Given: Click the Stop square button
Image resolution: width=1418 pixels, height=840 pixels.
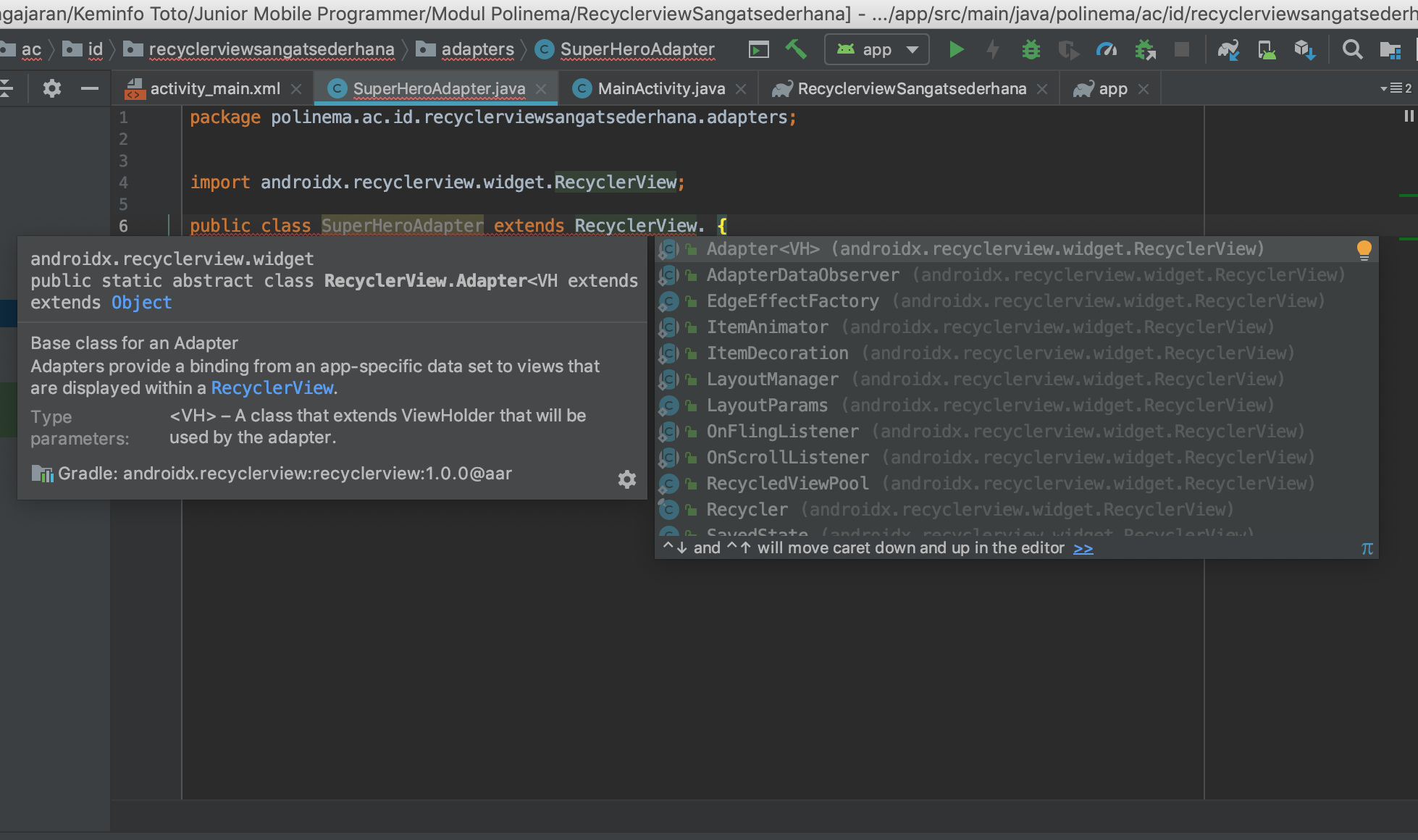Looking at the screenshot, I should (1182, 49).
